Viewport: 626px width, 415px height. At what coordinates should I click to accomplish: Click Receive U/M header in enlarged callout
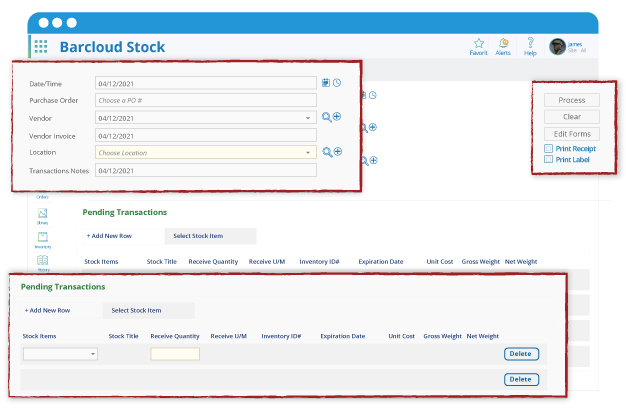228,336
